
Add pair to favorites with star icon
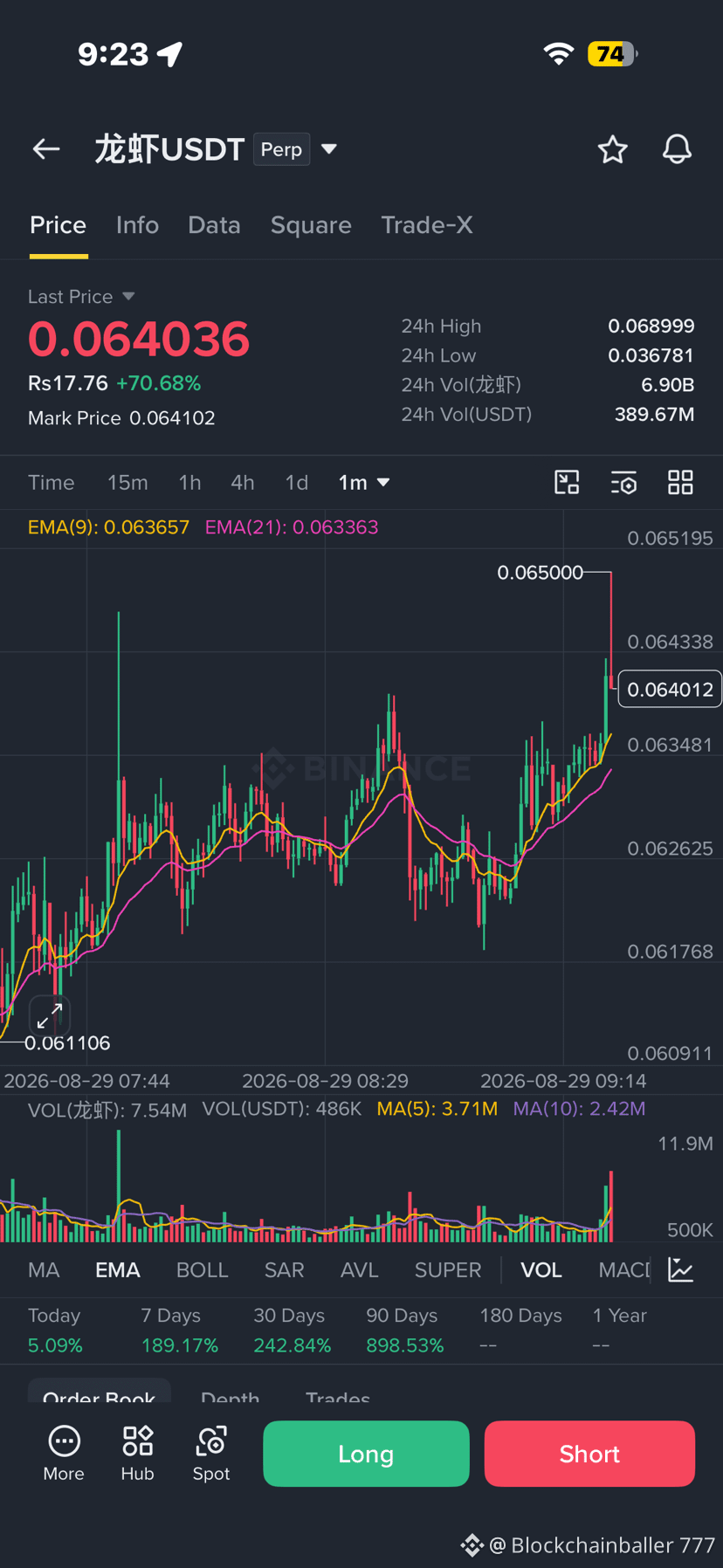(x=613, y=149)
